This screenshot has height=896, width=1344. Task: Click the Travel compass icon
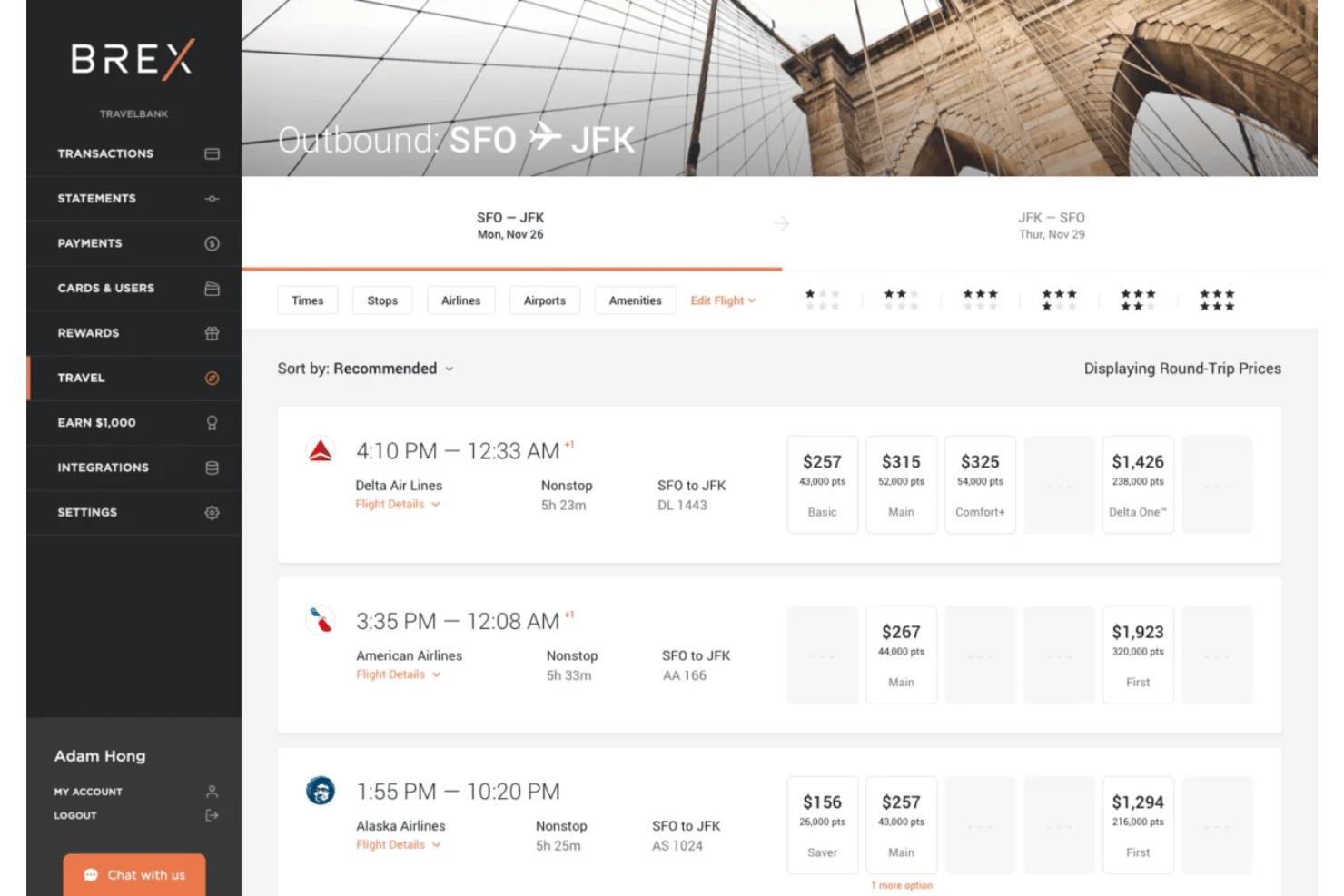click(212, 379)
